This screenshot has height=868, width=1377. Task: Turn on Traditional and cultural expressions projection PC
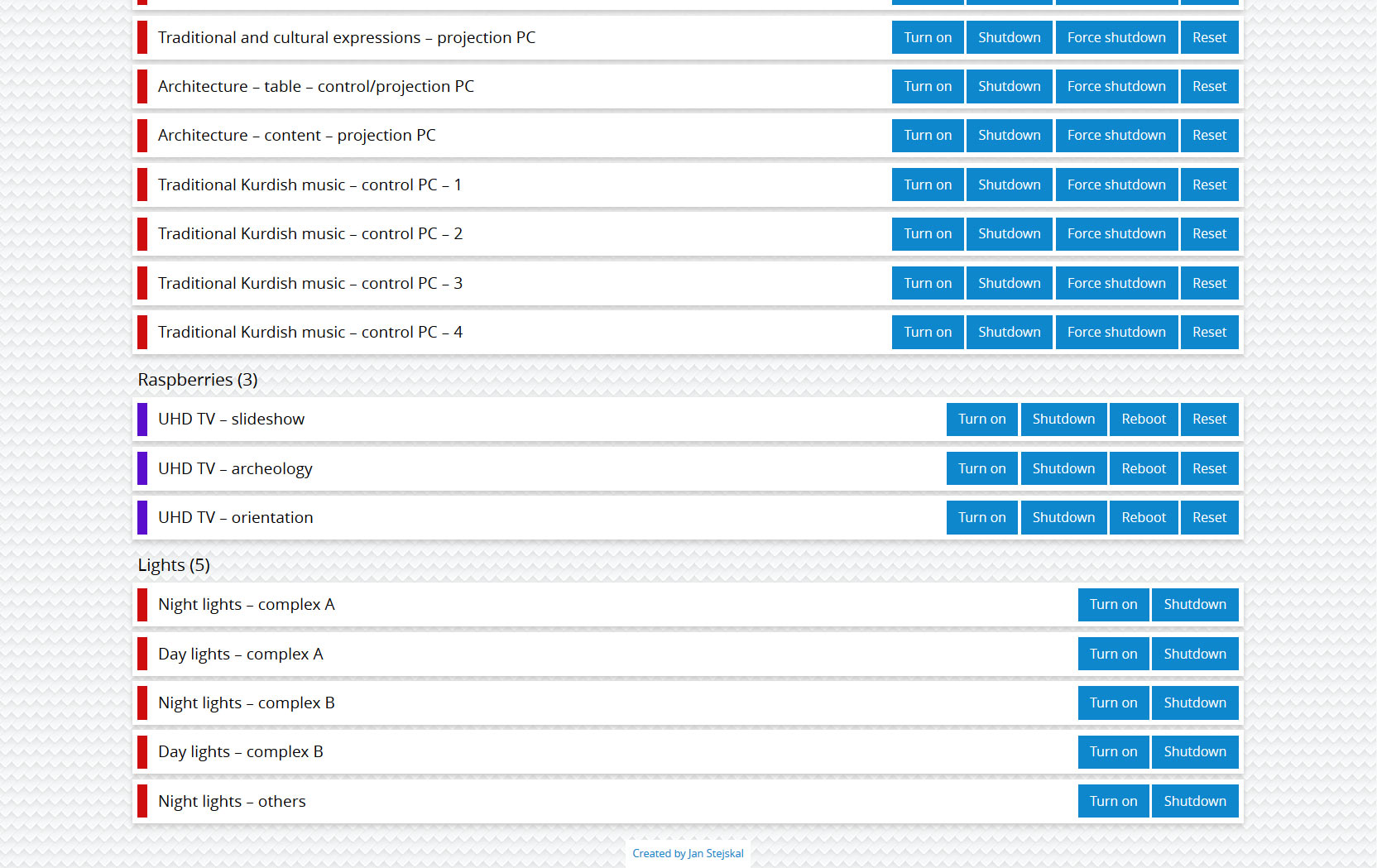pos(928,37)
